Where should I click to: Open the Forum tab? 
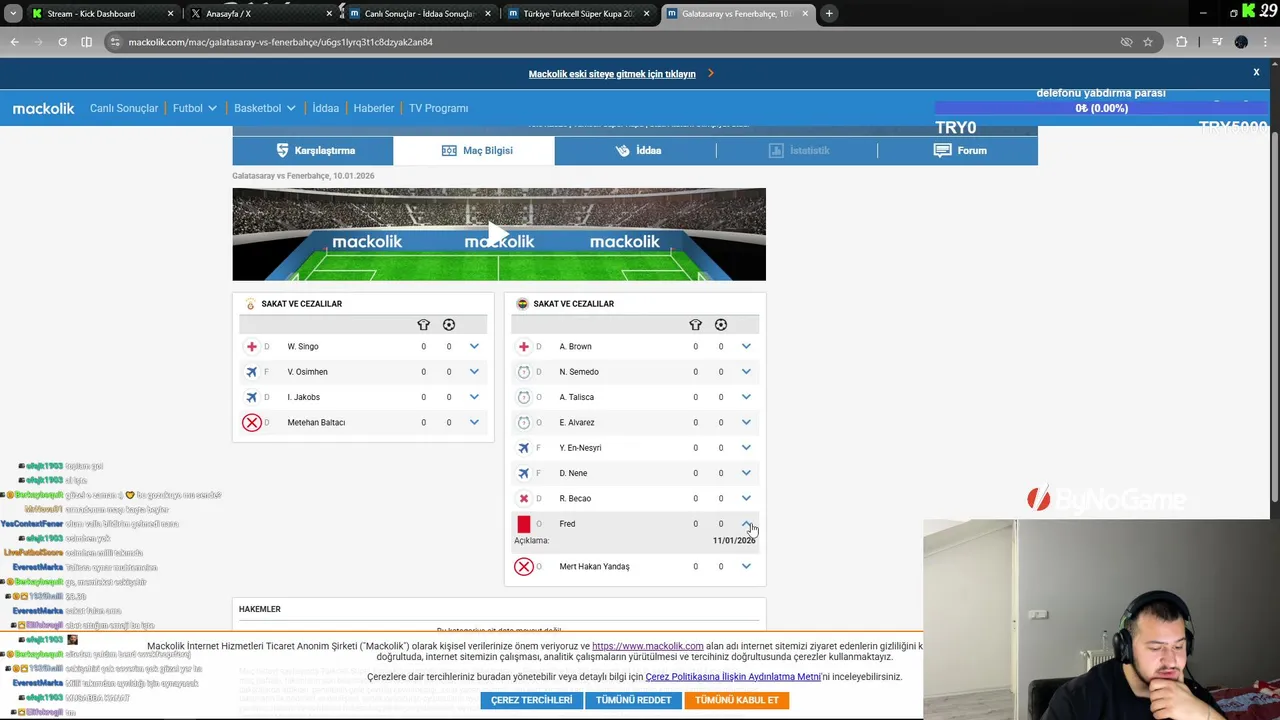[958, 150]
